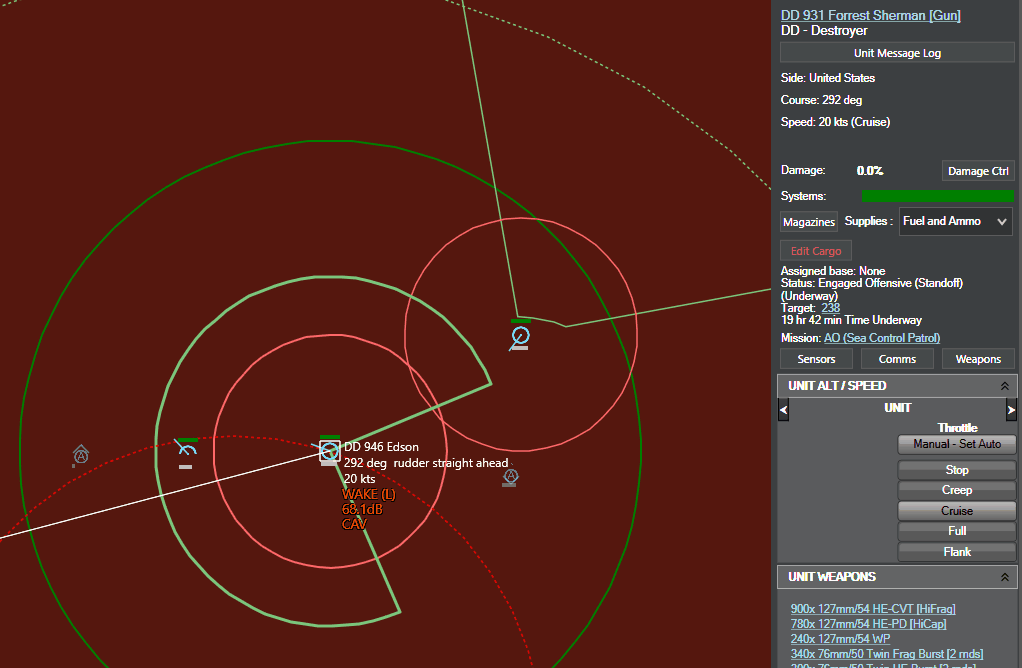Collapse the UNIT ALT / SPEED panel

pos(1004,386)
